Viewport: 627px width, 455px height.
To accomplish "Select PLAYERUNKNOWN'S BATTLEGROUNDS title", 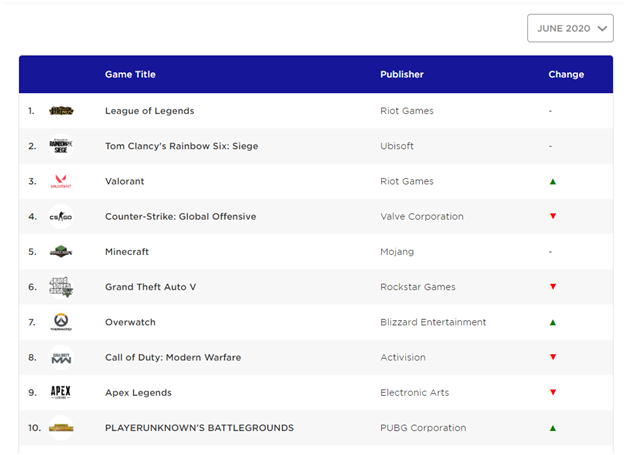I will coord(200,427).
